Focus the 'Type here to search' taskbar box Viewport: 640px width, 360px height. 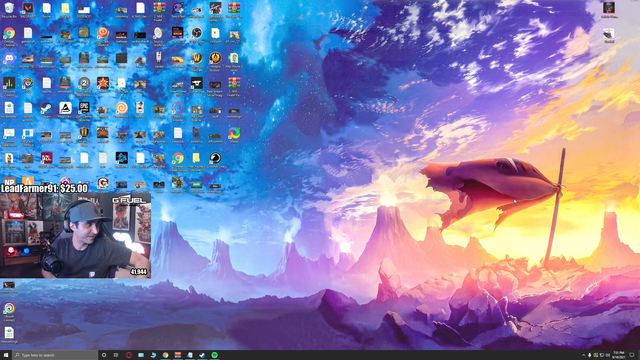(x=55, y=355)
